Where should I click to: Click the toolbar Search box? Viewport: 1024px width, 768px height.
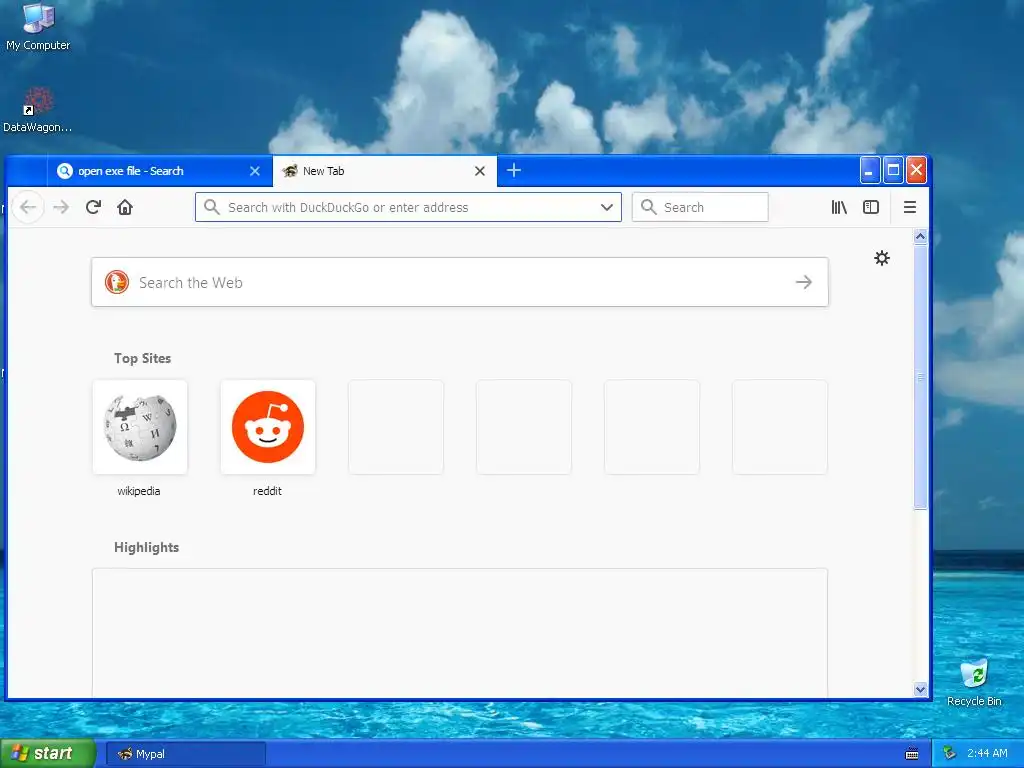pos(700,208)
